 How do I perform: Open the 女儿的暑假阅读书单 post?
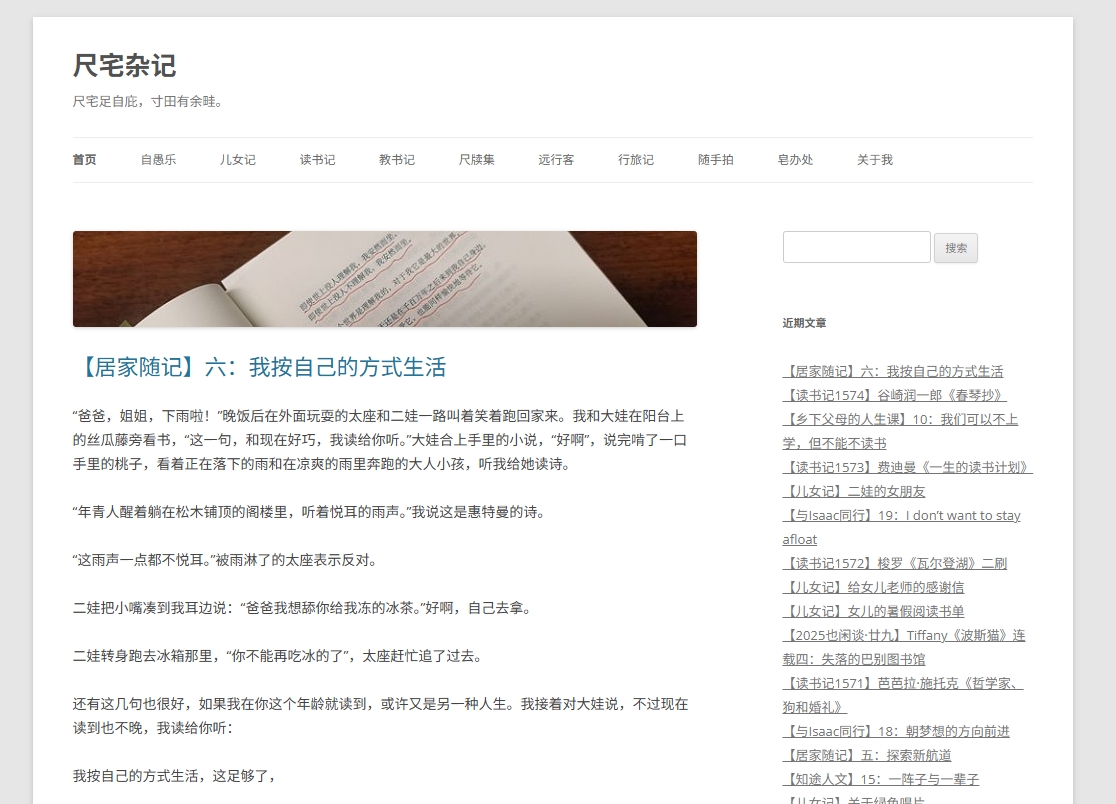coord(873,611)
